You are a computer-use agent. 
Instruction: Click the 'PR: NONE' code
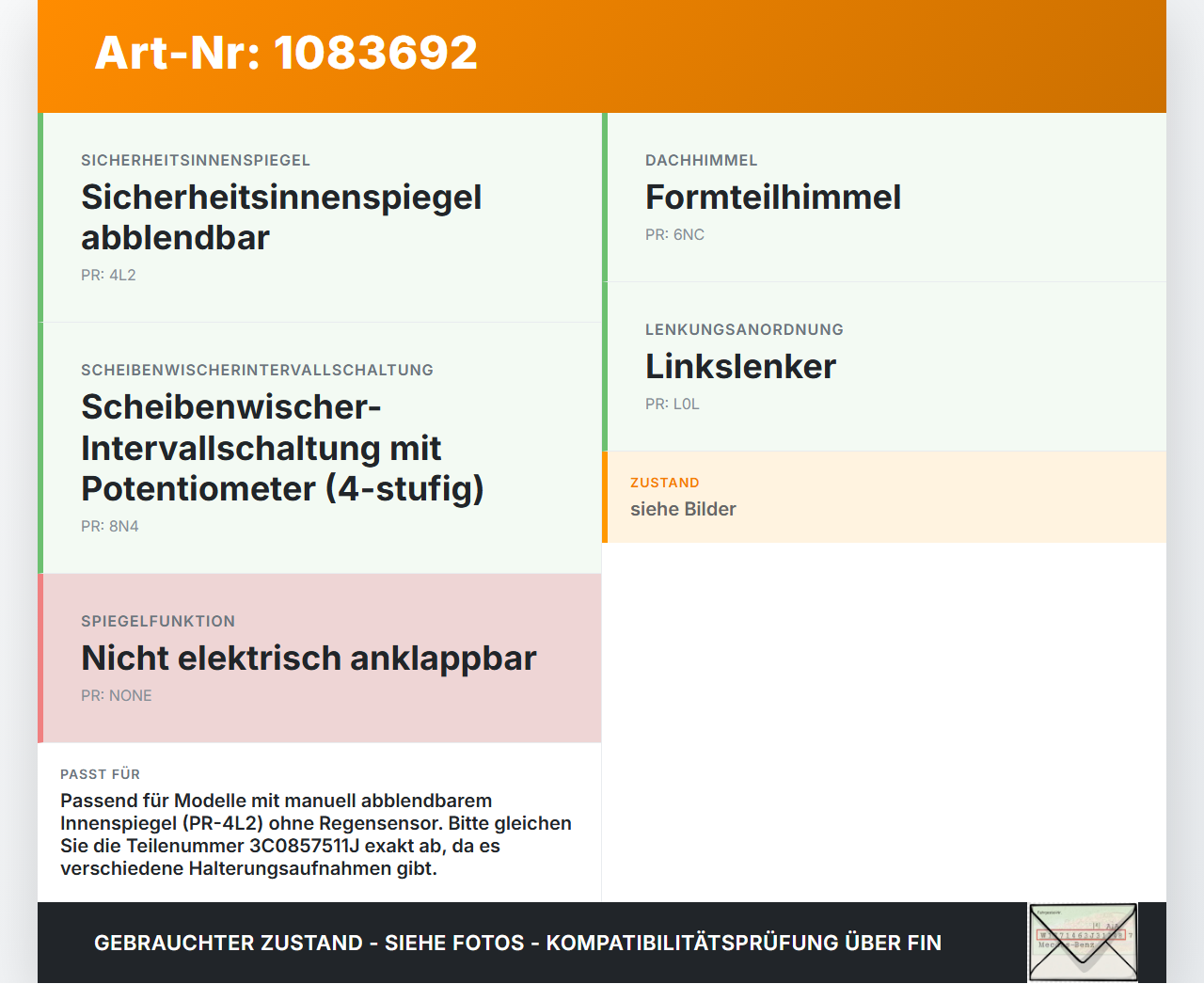tap(116, 695)
